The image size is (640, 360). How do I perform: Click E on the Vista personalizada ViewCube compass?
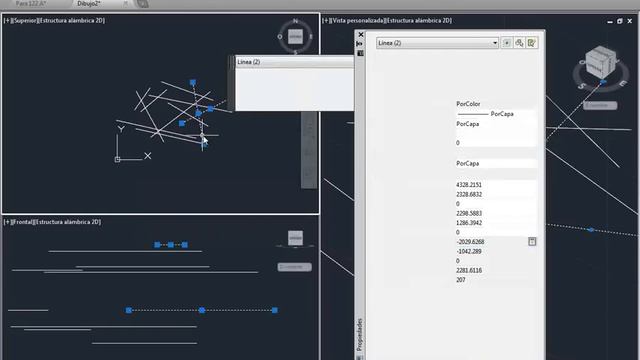622,84
